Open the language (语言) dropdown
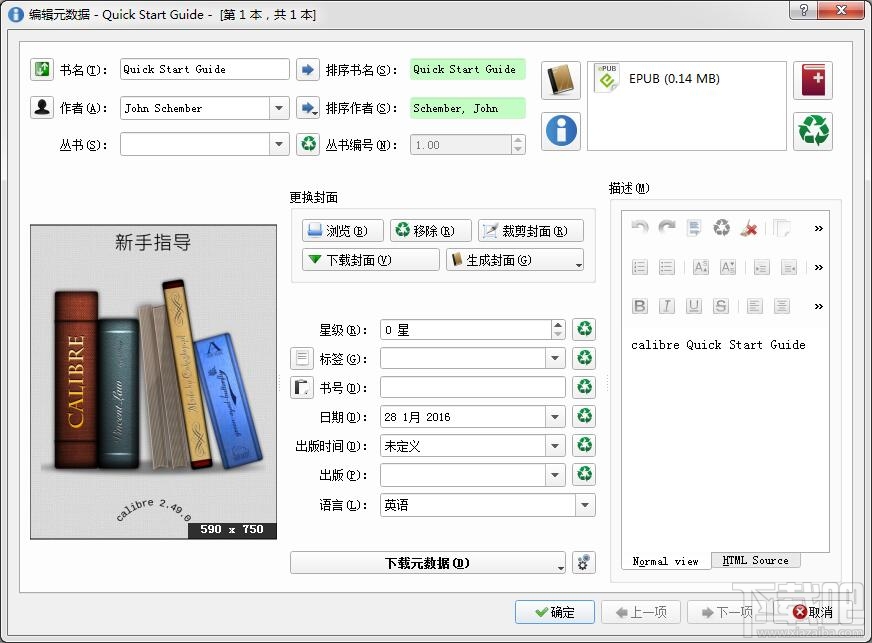This screenshot has width=872, height=643. pyautogui.click(x=584, y=504)
